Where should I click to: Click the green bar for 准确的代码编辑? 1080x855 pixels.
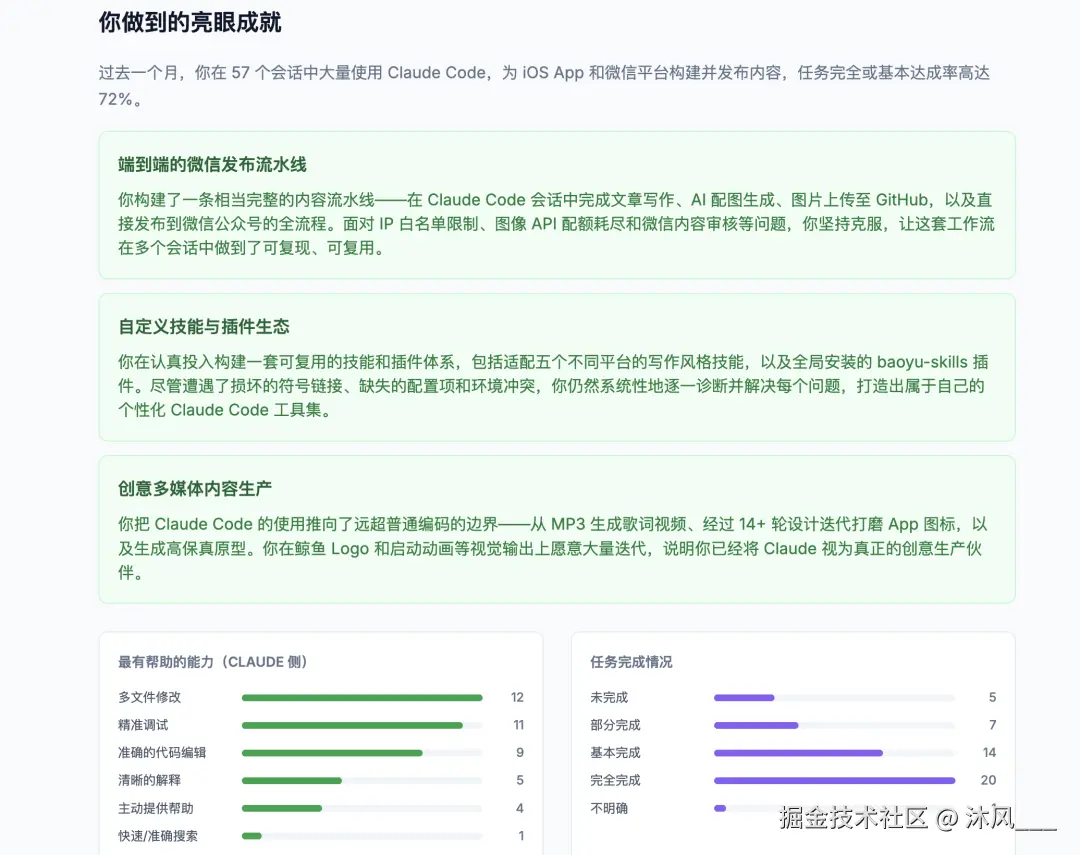tap(332, 753)
